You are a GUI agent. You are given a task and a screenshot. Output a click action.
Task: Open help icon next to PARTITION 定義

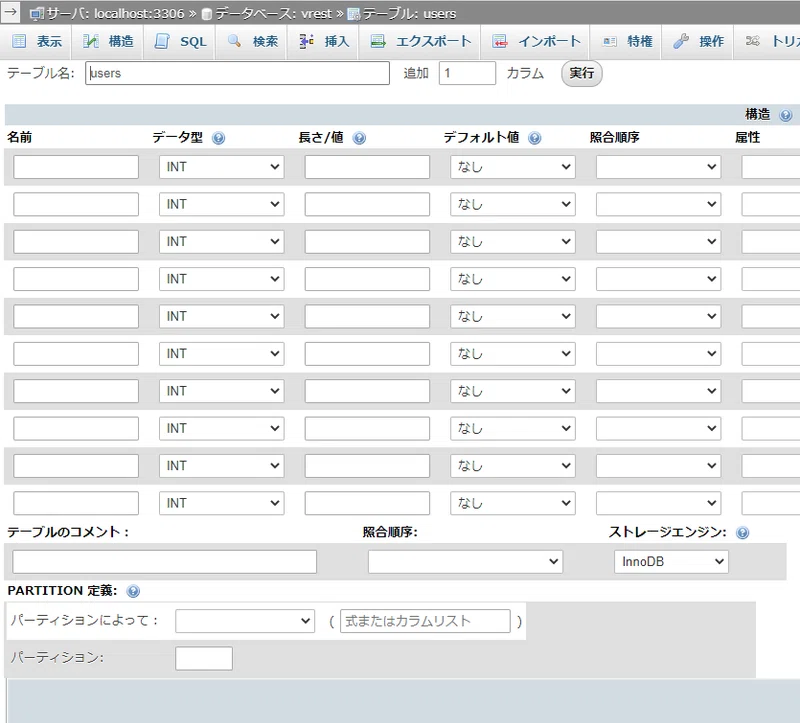tap(133, 591)
